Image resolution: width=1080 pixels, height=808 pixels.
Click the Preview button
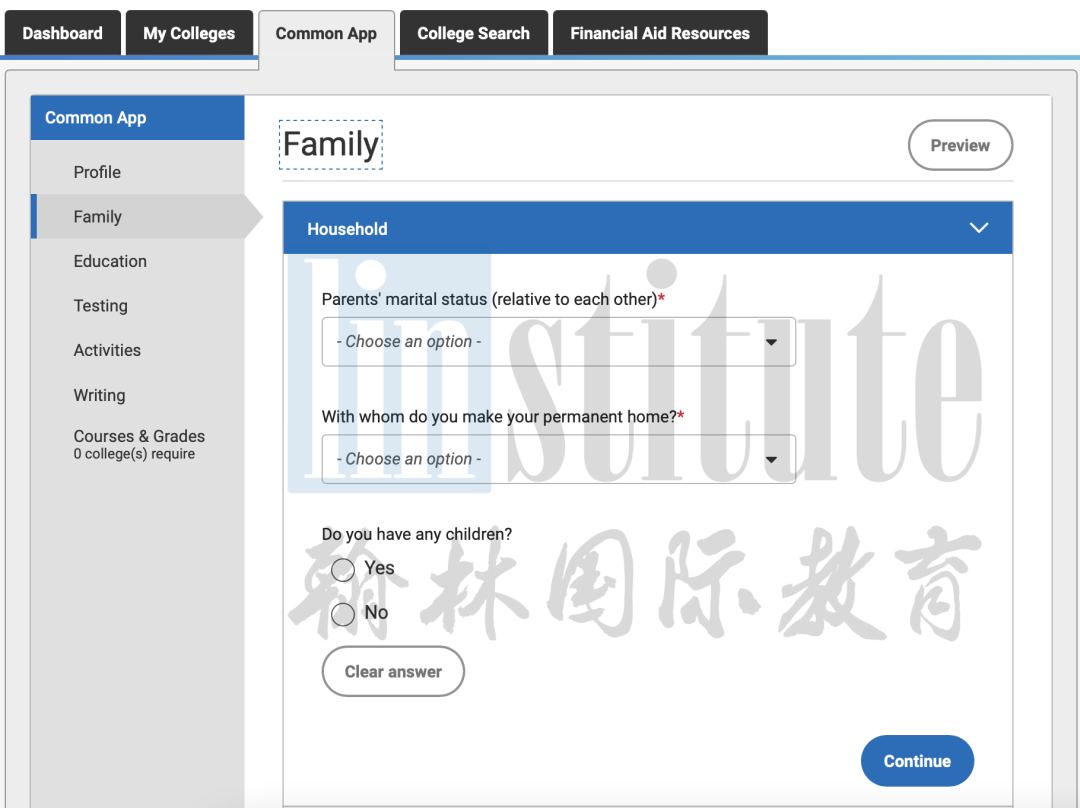(x=960, y=145)
